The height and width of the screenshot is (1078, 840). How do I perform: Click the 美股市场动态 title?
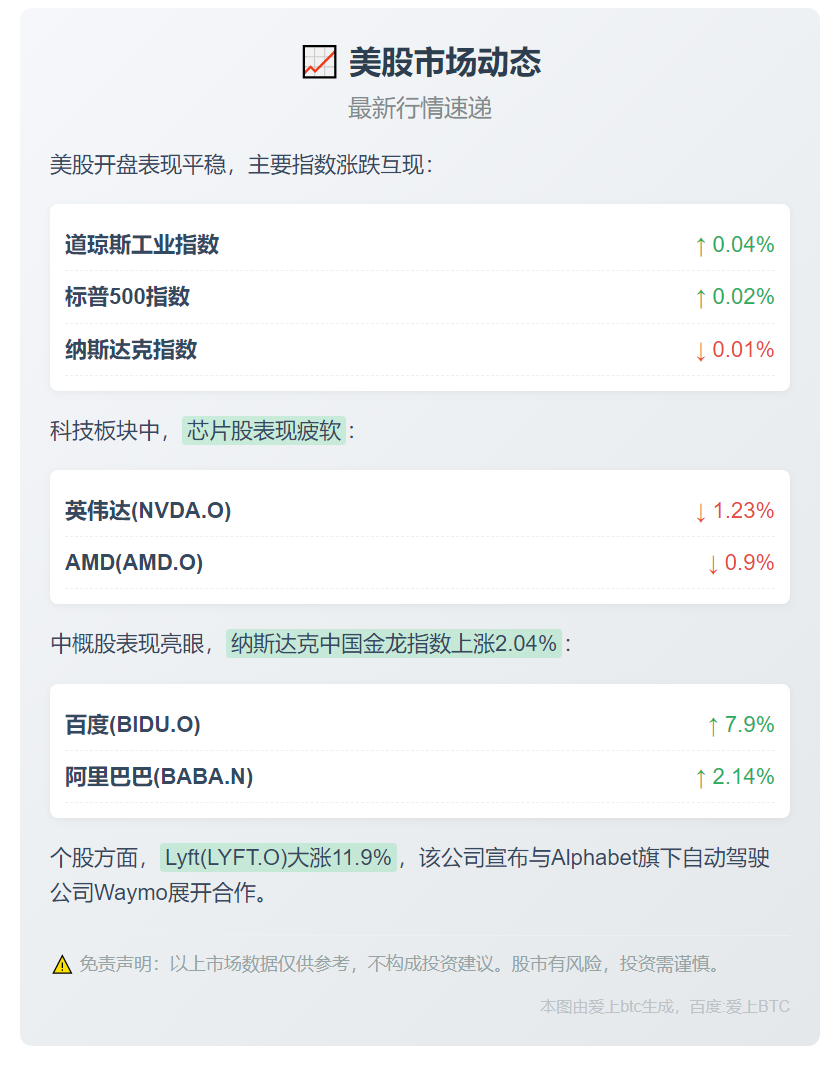444,63
